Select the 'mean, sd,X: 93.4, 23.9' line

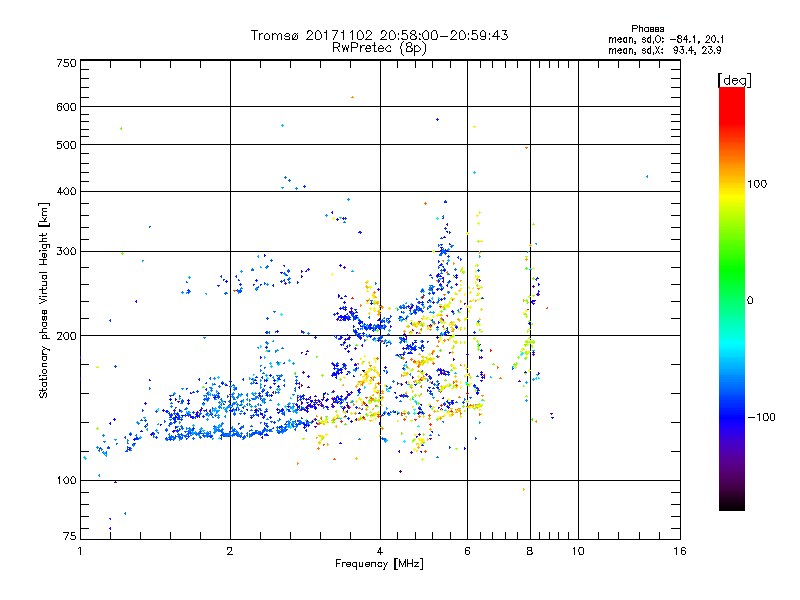pos(664,50)
